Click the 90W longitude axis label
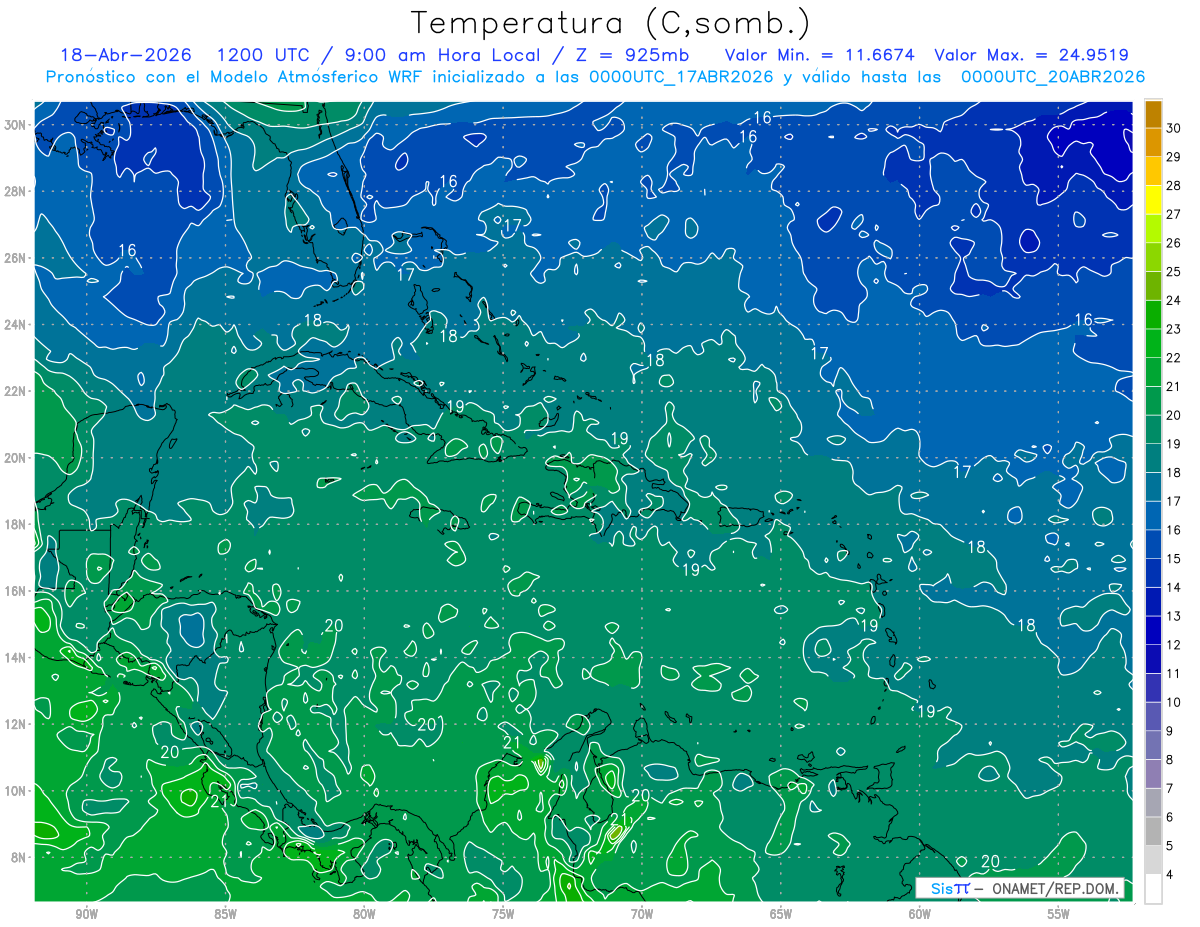This screenshot has width=1200, height=927. 87,913
